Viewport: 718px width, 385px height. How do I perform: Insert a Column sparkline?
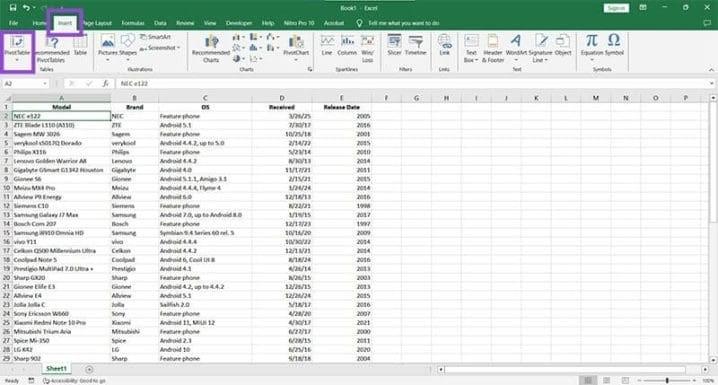(x=347, y=46)
